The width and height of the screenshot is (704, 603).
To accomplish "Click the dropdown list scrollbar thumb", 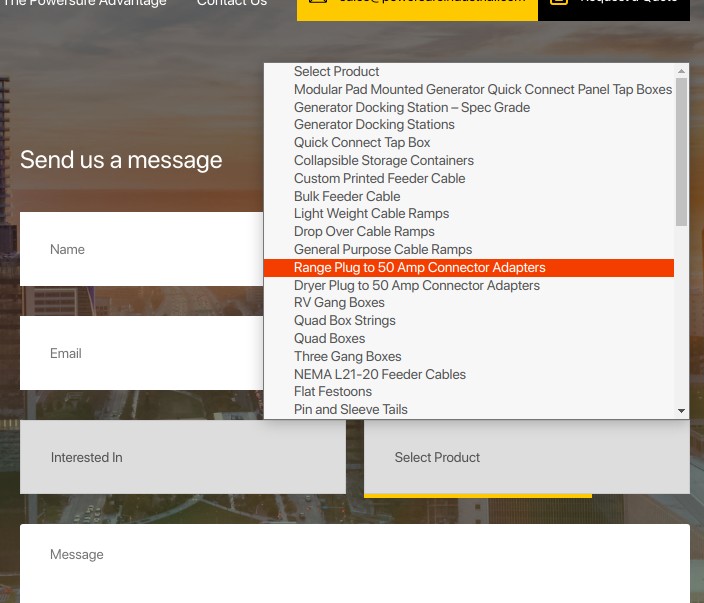I will point(681,150).
